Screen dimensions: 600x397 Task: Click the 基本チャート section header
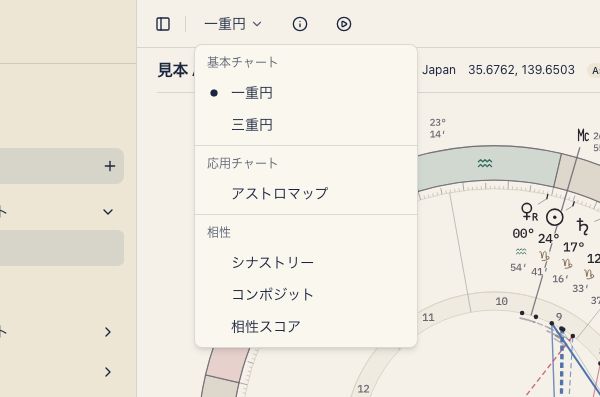[x=242, y=62]
